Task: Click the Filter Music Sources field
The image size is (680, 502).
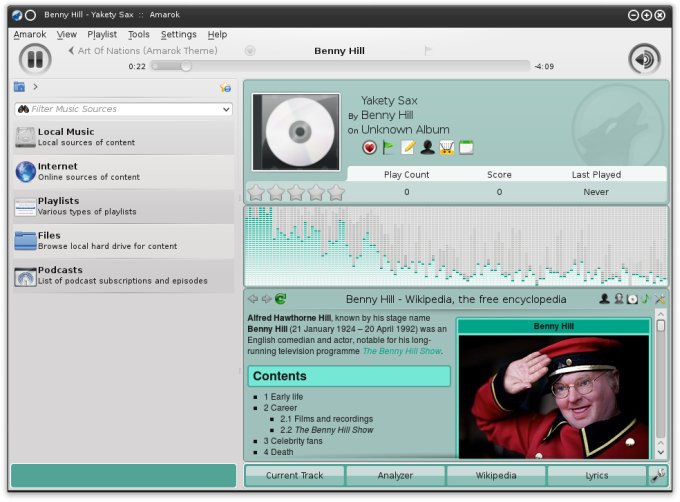Action: 124,109
